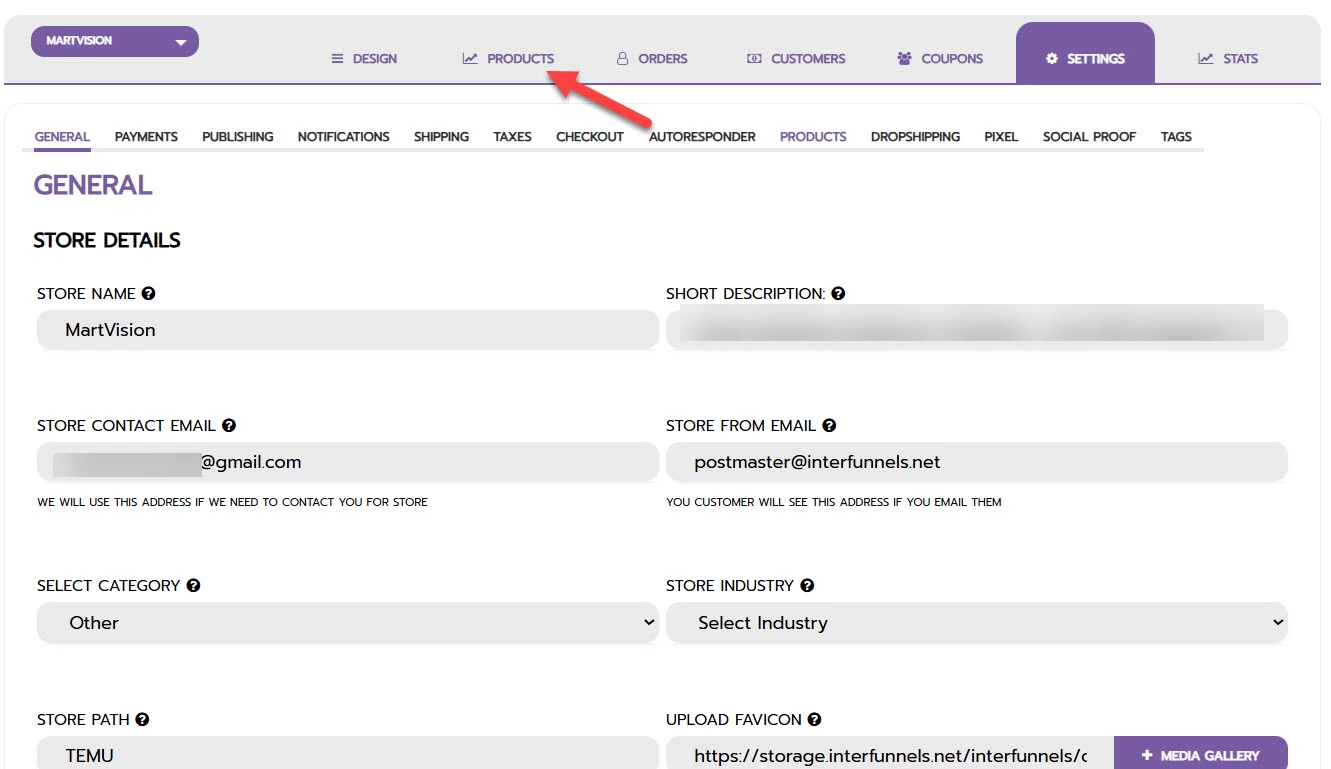Image resolution: width=1331 pixels, height=769 pixels.
Task: Click the Upload Favicon URL field
Action: (x=890, y=753)
